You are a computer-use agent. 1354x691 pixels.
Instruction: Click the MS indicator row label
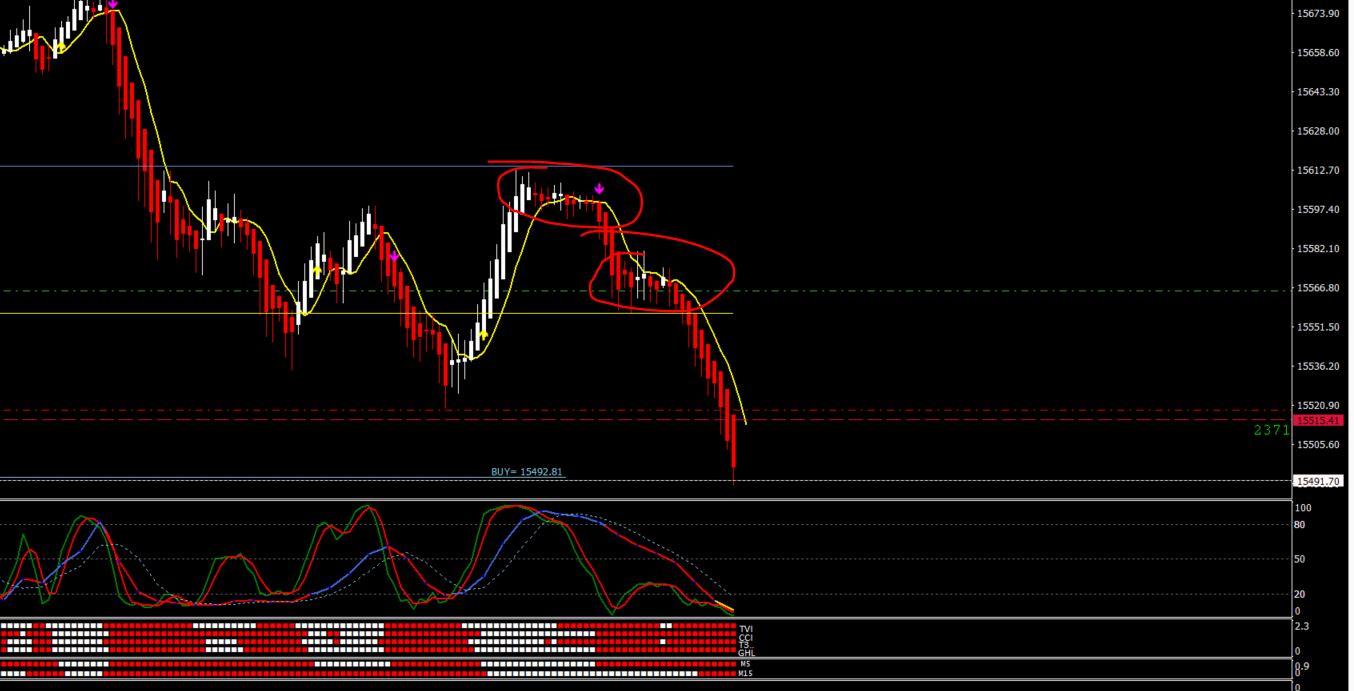[744, 664]
